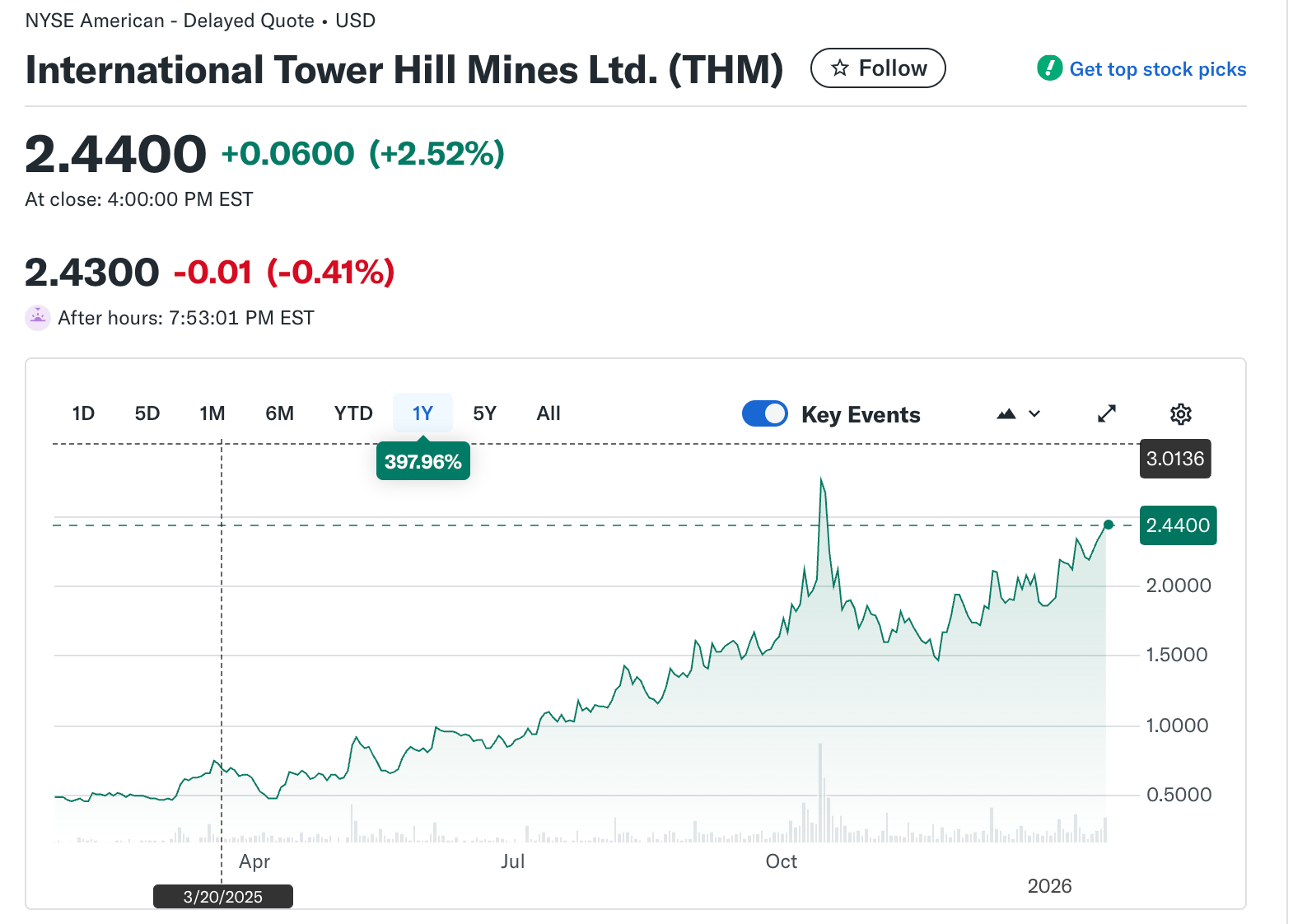This screenshot has width=1293, height=924.
Task: Click the company name heading
Action: pyautogui.click(x=404, y=69)
